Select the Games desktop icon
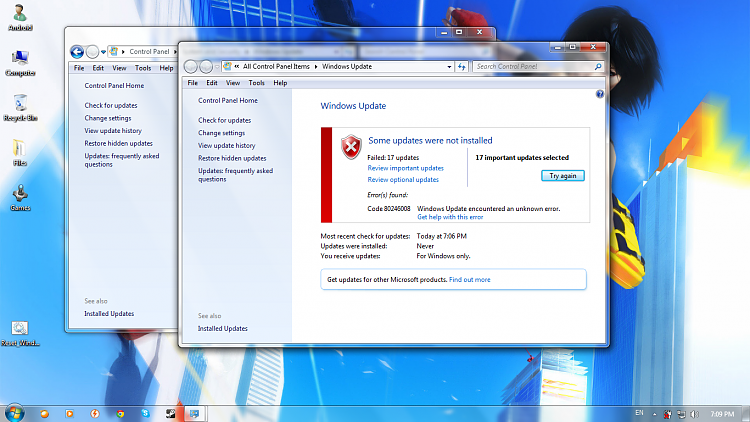The width and height of the screenshot is (750, 422). pos(20,198)
